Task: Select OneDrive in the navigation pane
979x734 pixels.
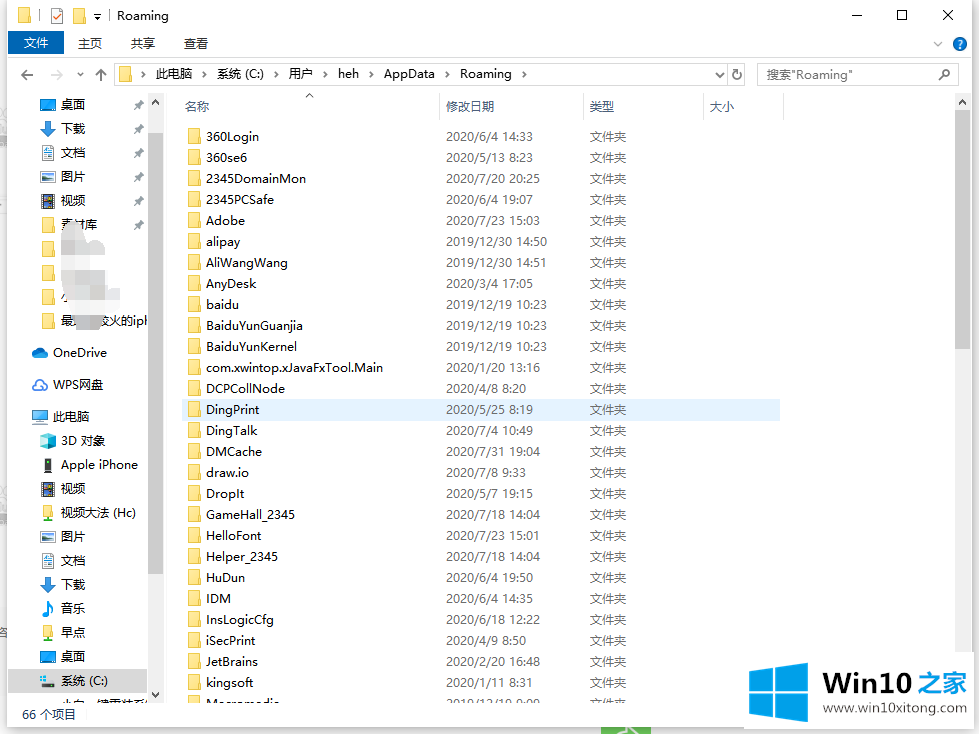Action: point(79,353)
